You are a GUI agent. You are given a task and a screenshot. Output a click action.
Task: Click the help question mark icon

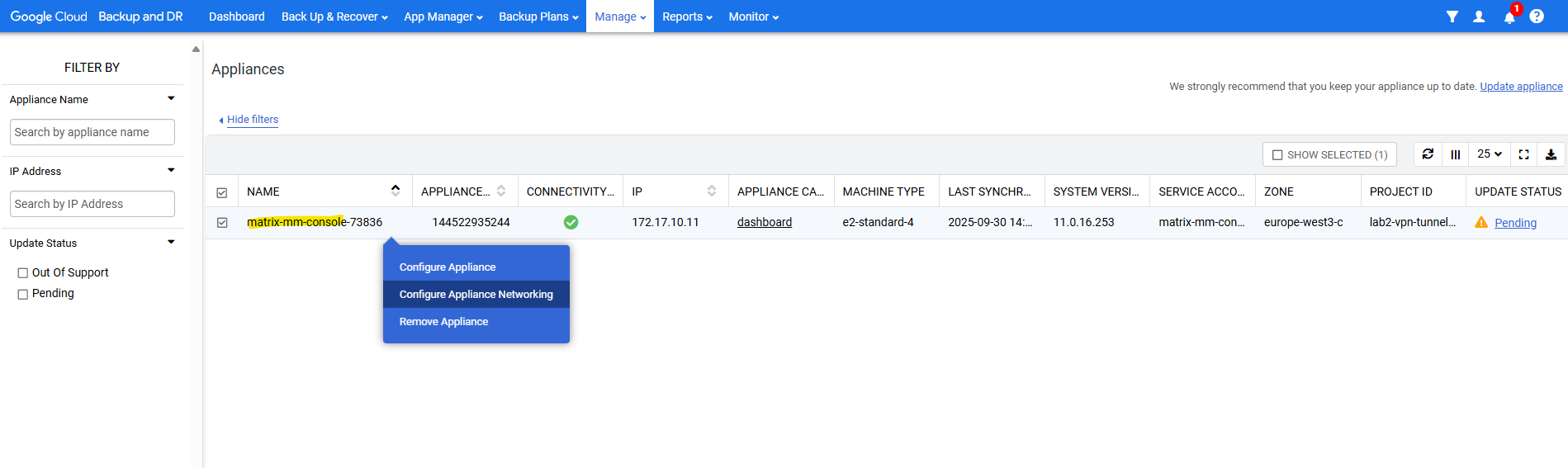tap(1537, 17)
